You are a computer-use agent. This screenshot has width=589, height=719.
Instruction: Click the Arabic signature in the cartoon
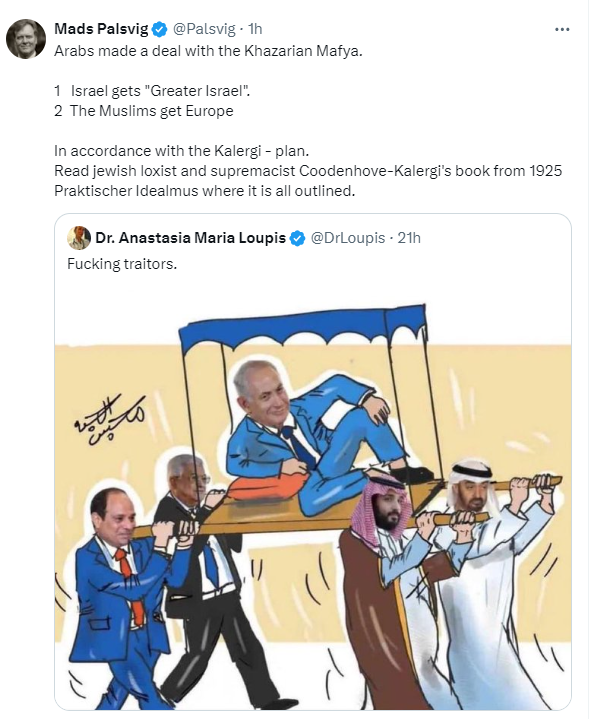tap(109, 420)
